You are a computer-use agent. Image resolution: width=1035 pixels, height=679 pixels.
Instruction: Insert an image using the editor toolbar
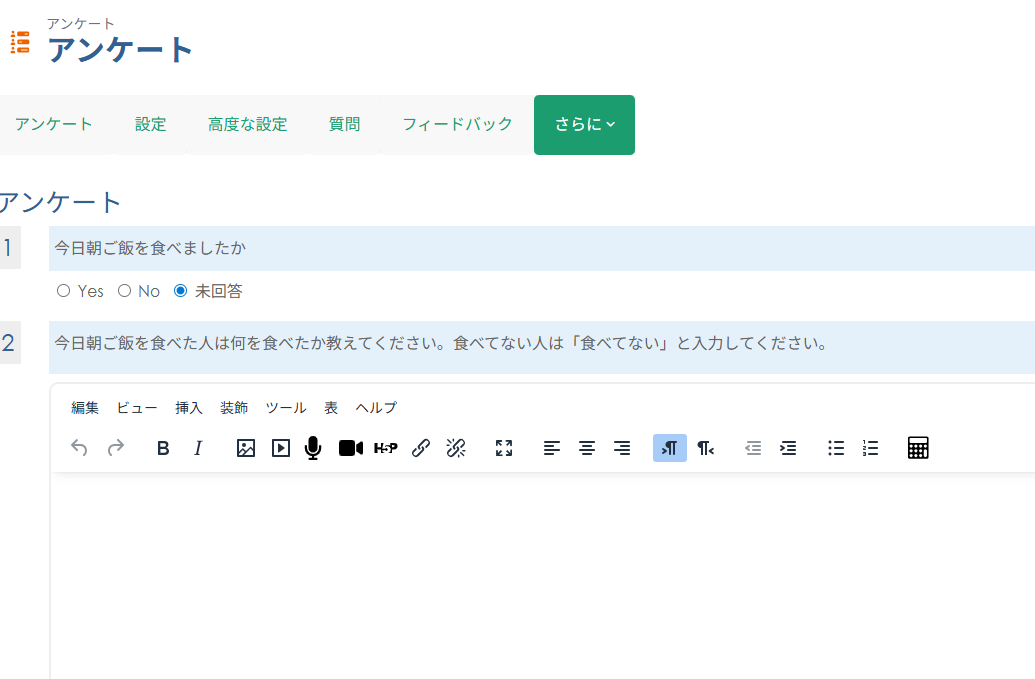click(x=244, y=448)
